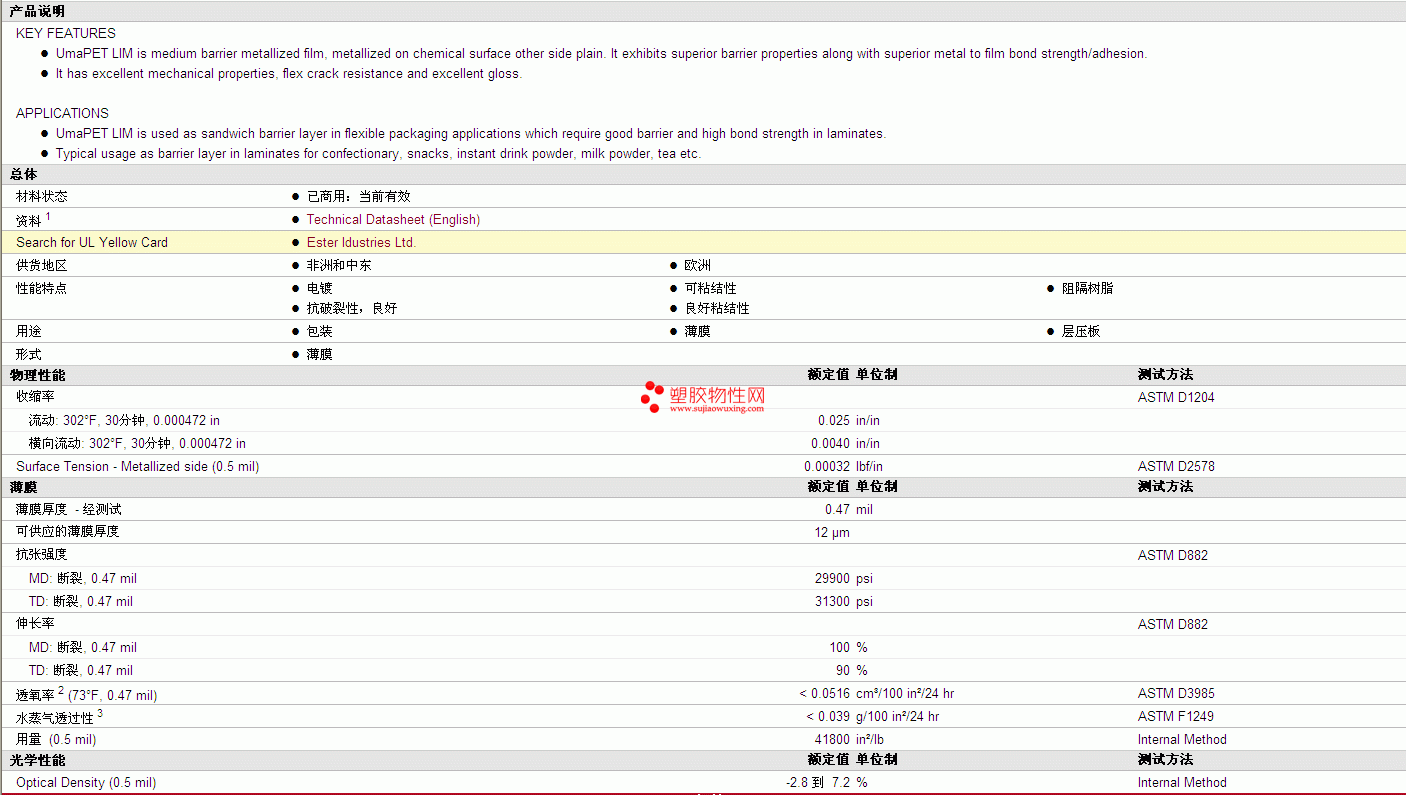This screenshot has width=1406, height=795.
Task: Select the ASTM D2578 test method
Action: pyautogui.click(x=1176, y=467)
